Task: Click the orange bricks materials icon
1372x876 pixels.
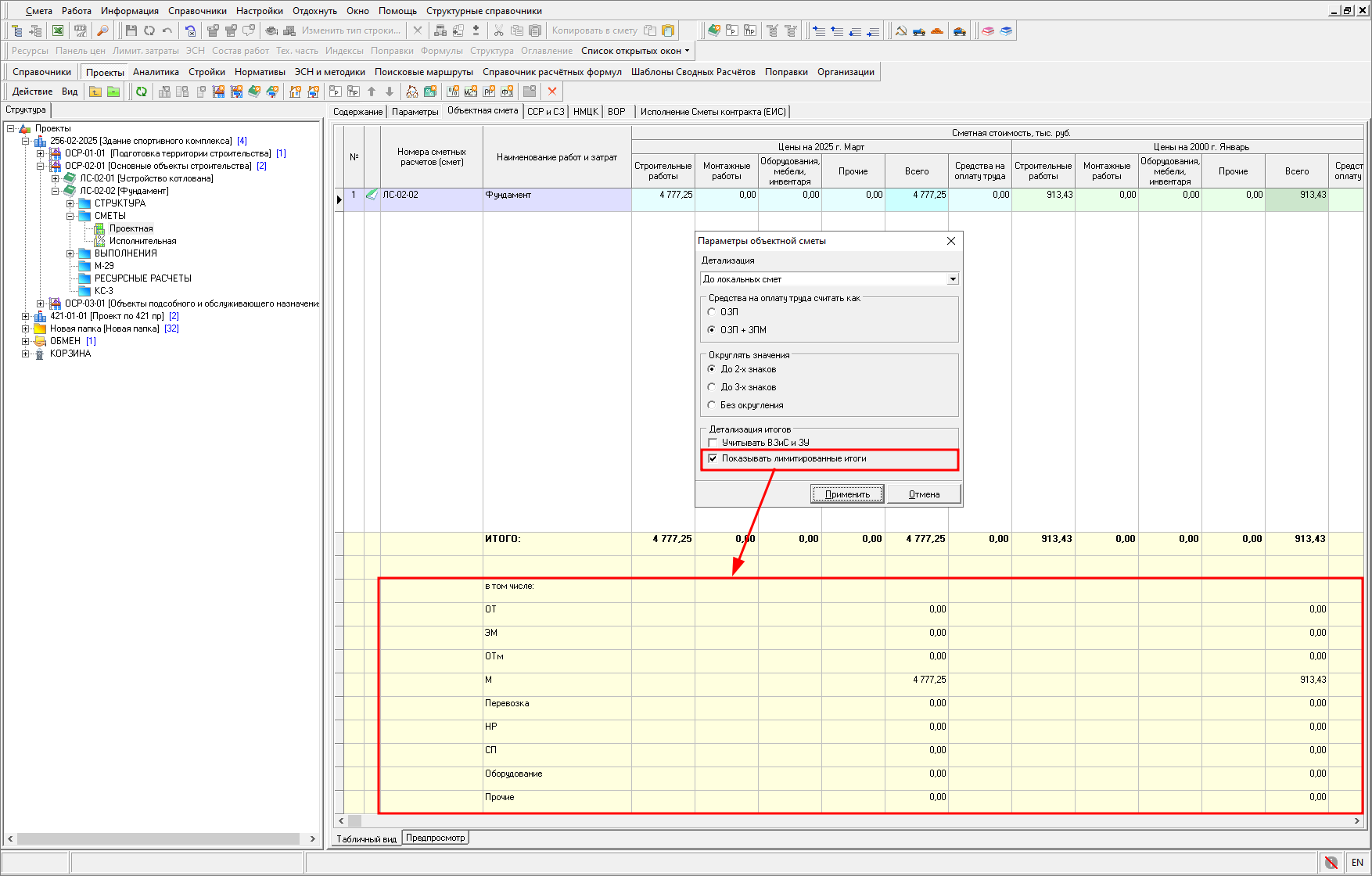Action: (x=937, y=31)
